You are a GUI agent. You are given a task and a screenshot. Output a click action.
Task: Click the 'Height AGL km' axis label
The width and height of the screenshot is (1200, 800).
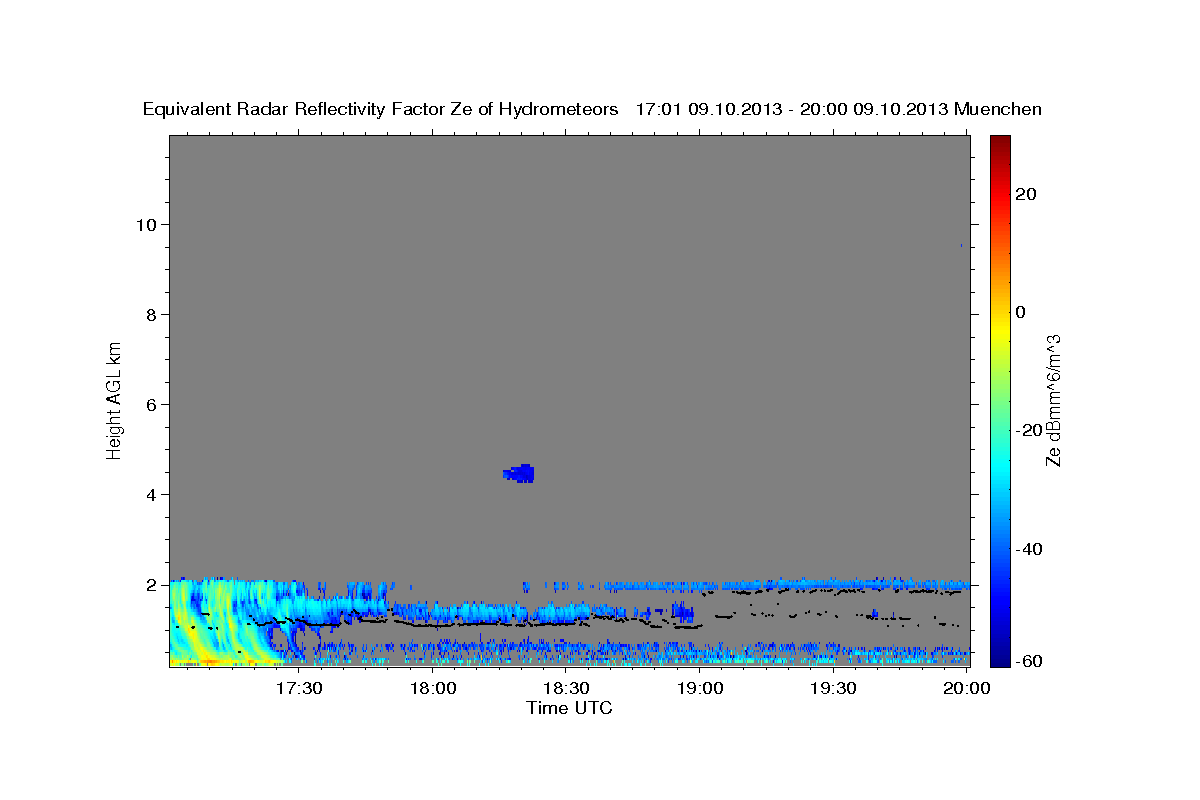pos(114,400)
